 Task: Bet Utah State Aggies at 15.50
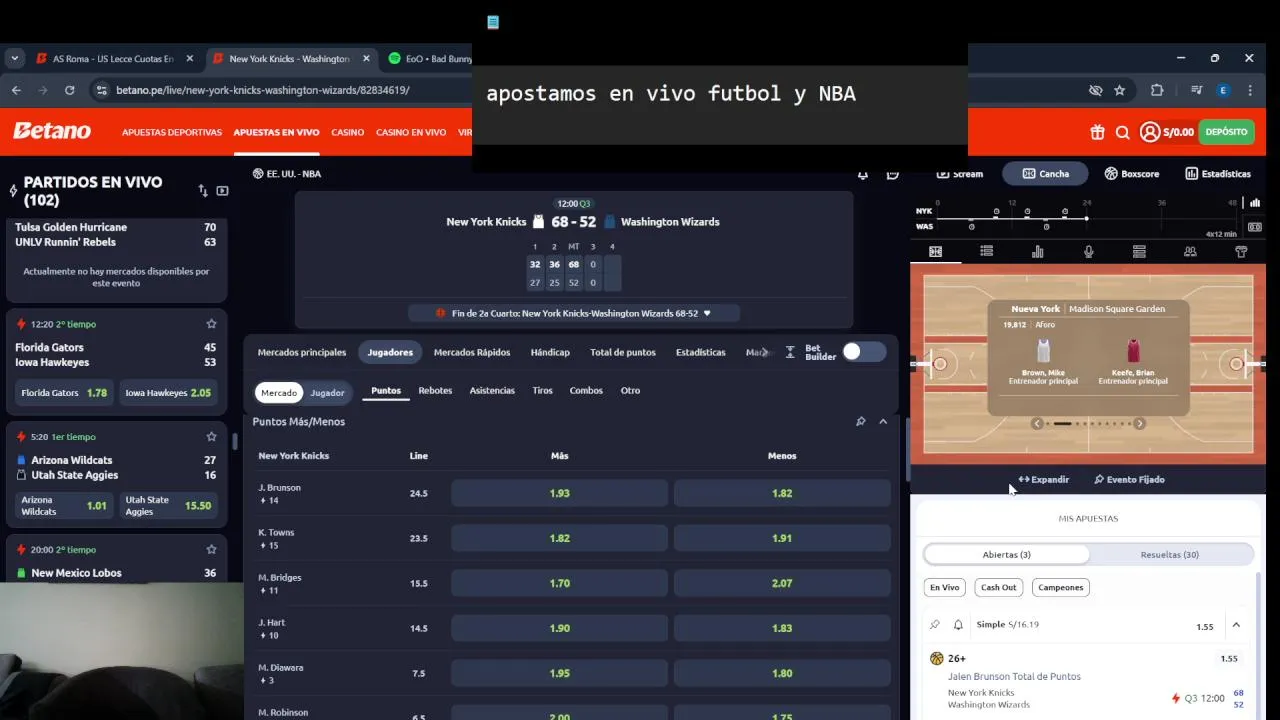168,506
